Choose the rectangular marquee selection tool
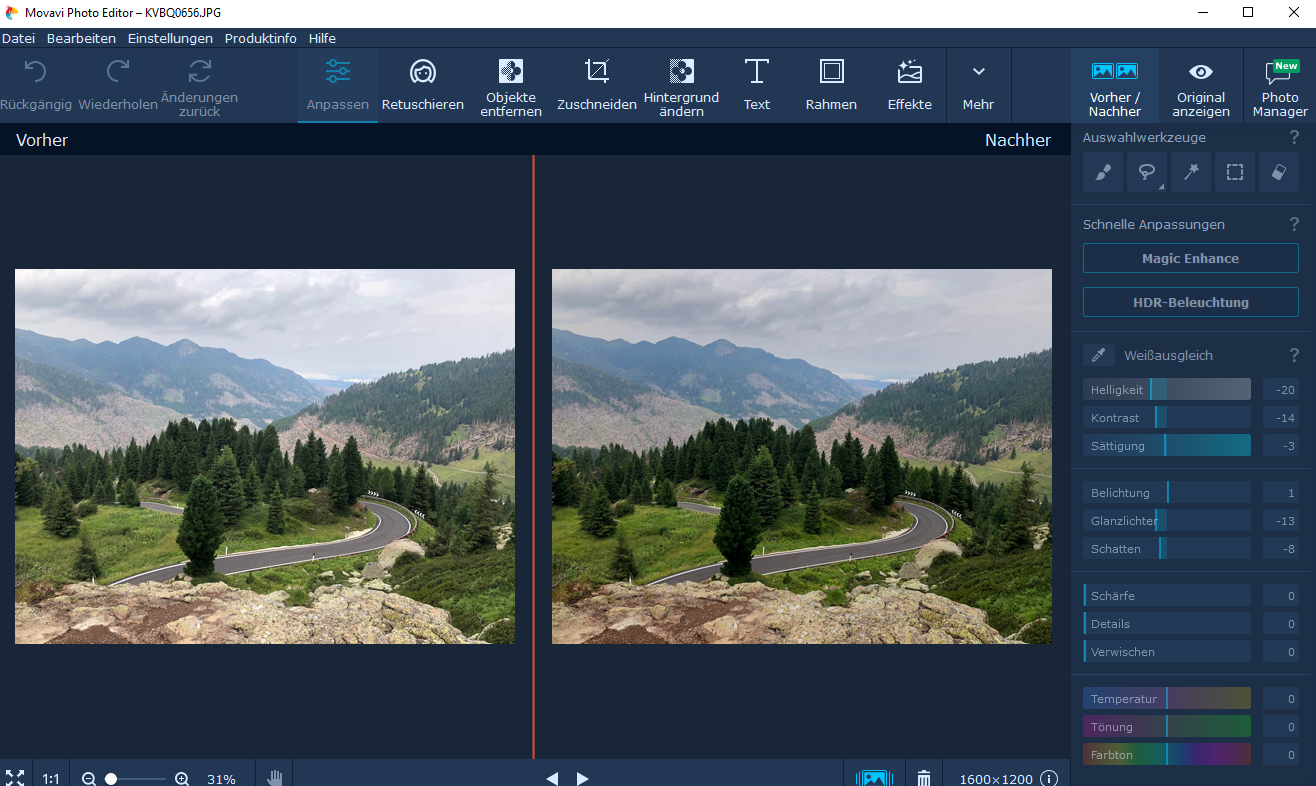This screenshot has height=786, width=1316. click(1235, 172)
